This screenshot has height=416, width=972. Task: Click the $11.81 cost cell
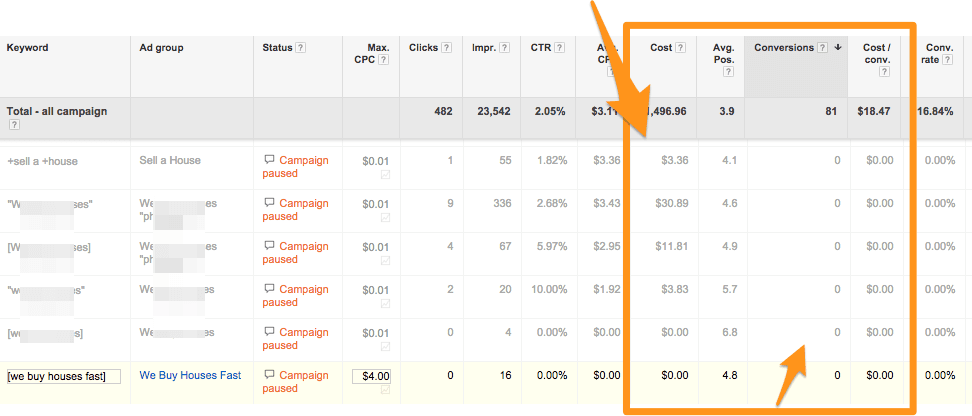671,246
